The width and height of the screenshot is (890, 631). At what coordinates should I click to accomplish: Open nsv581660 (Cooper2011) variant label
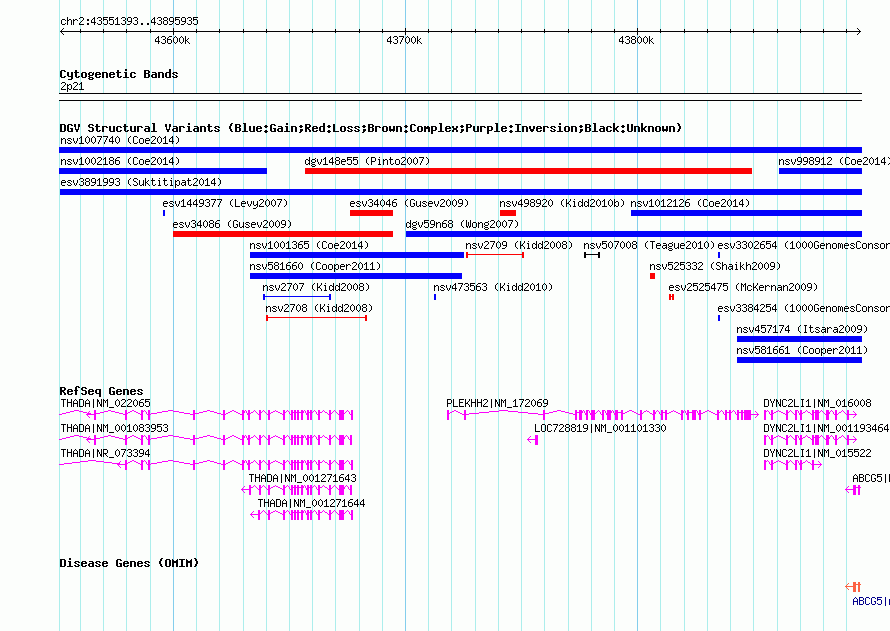[315, 266]
